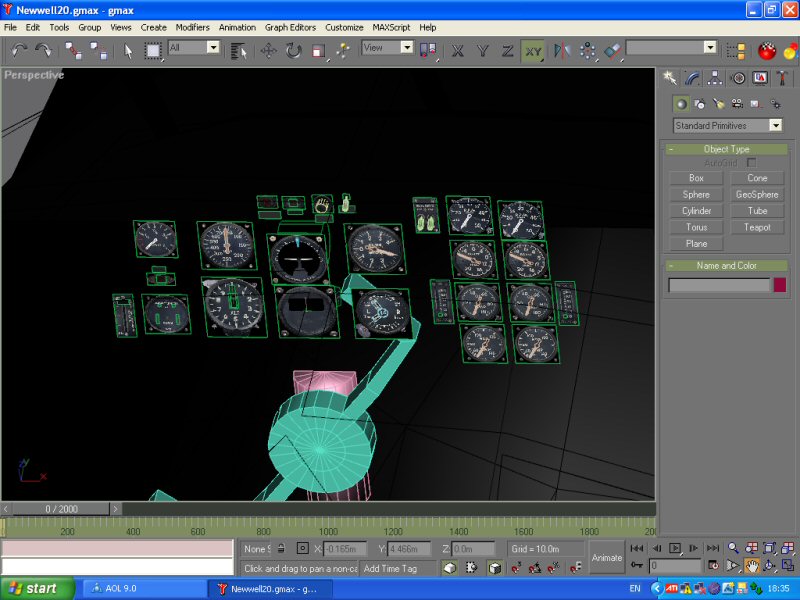The height and width of the screenshot is (600, 800).
Task: Select the Select and Move tool
Action: [269, 49]
